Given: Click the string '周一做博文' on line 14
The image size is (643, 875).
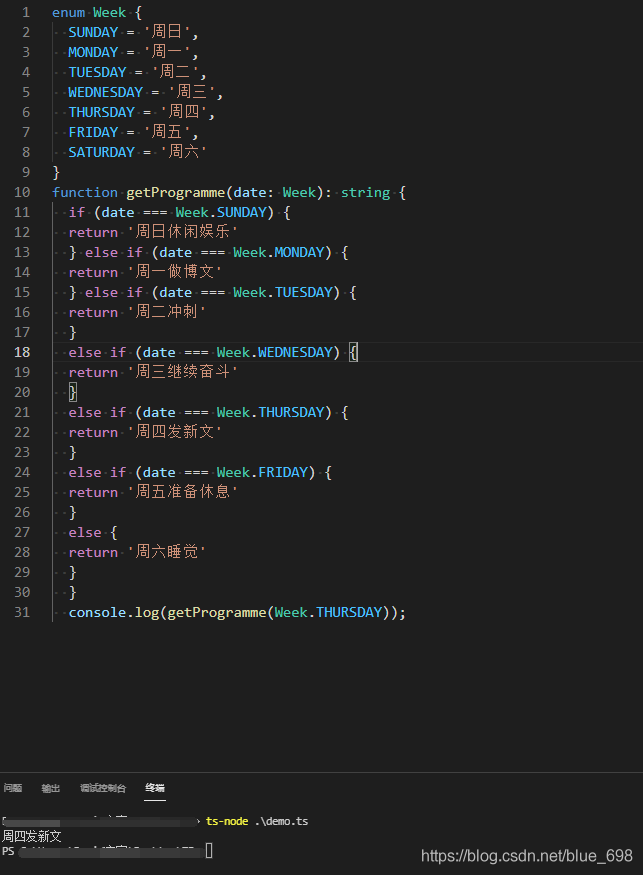Looking at the screenshot, I should [x=175, y=272].
